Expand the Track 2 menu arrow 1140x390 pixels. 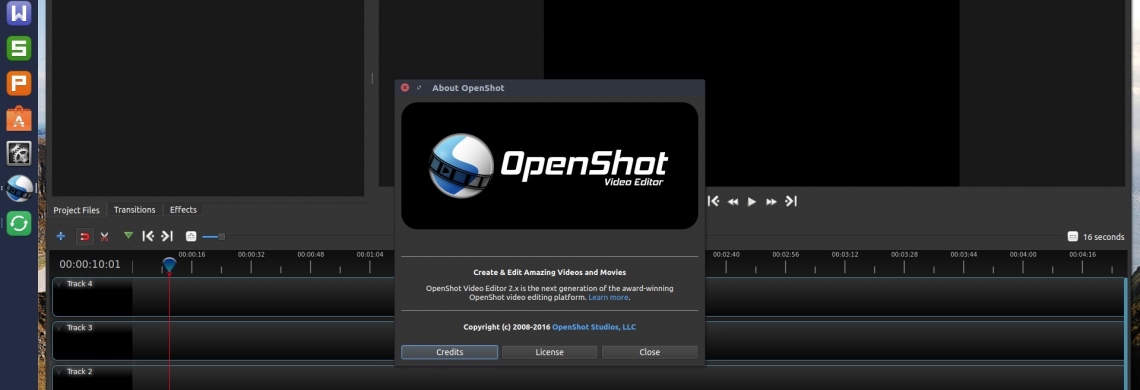point(58,372)
